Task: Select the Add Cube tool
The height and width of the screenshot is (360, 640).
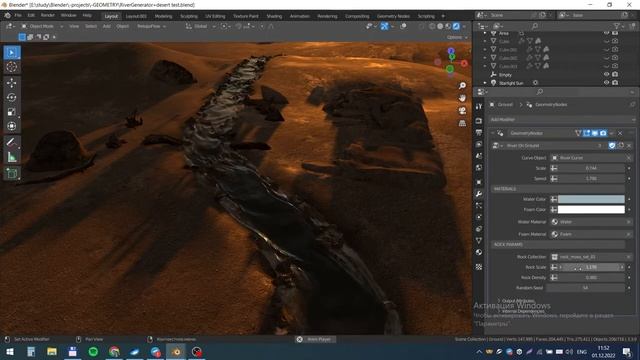Action: 12,173
